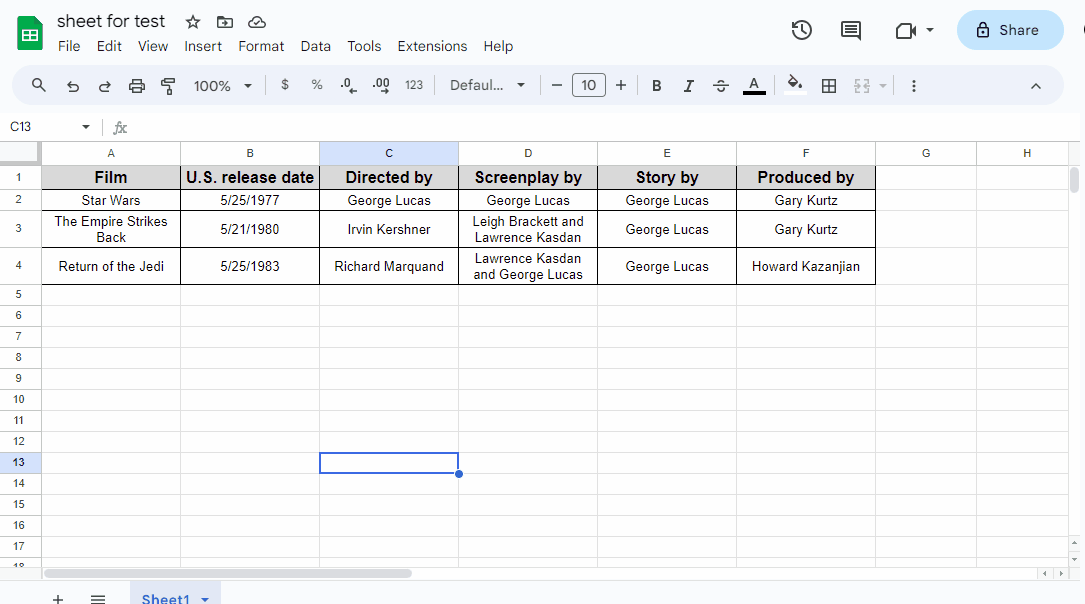Screen dimensions: 1085x604
Task: Click into the formula bar
Action: point(602,127)
